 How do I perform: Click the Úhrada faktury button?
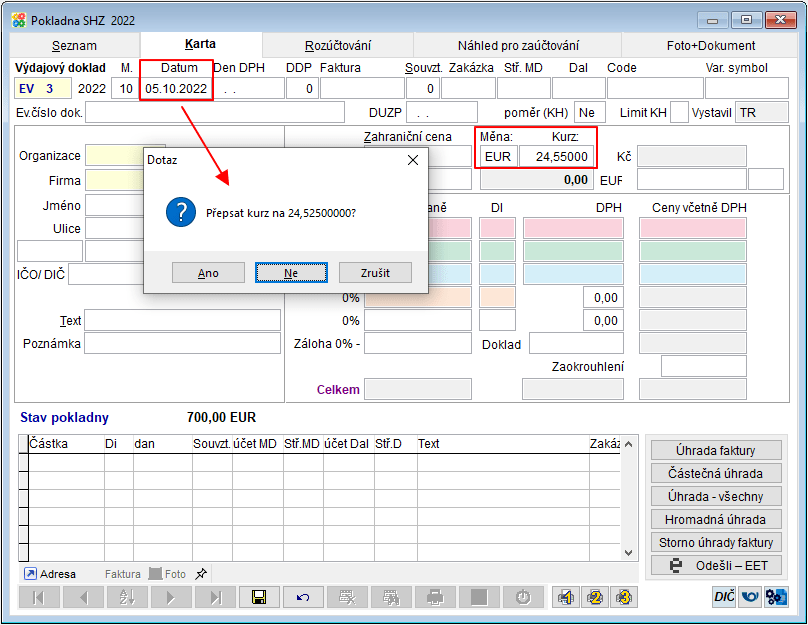tap(716, 450)
